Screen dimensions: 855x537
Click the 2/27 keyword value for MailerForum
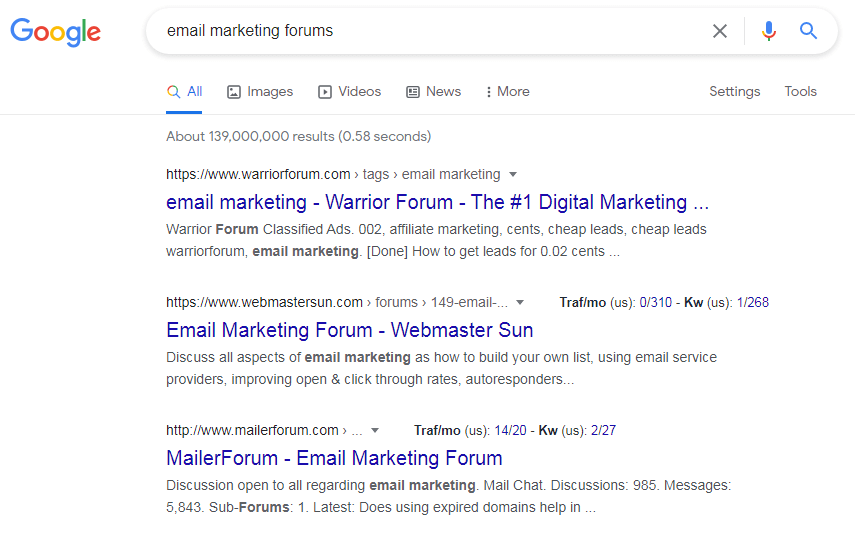point(603,431)
